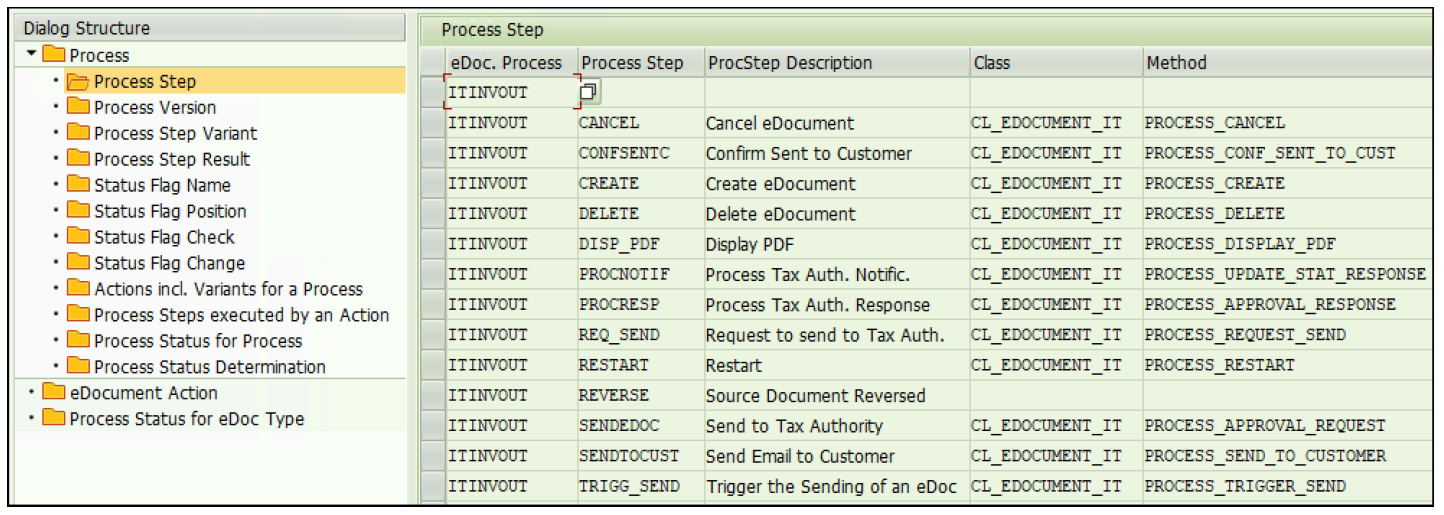
Task: Click the ProcStep Description column header
Action: [x=790, y=63]
